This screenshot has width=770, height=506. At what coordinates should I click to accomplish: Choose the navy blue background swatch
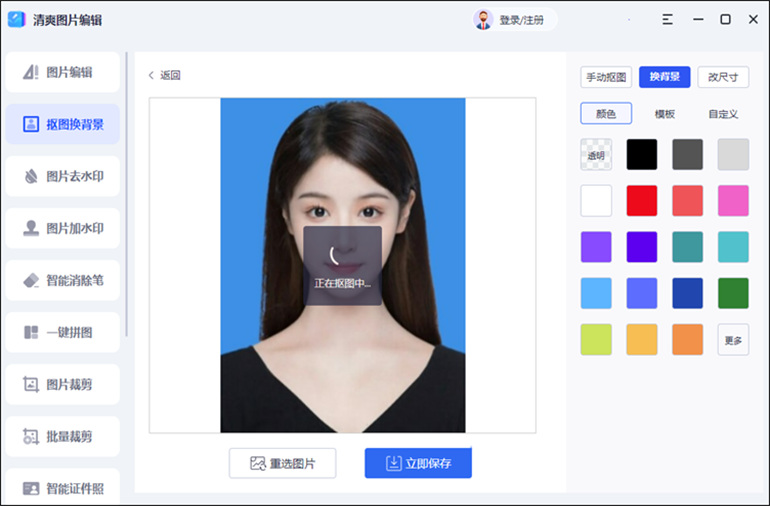(688, 293)
